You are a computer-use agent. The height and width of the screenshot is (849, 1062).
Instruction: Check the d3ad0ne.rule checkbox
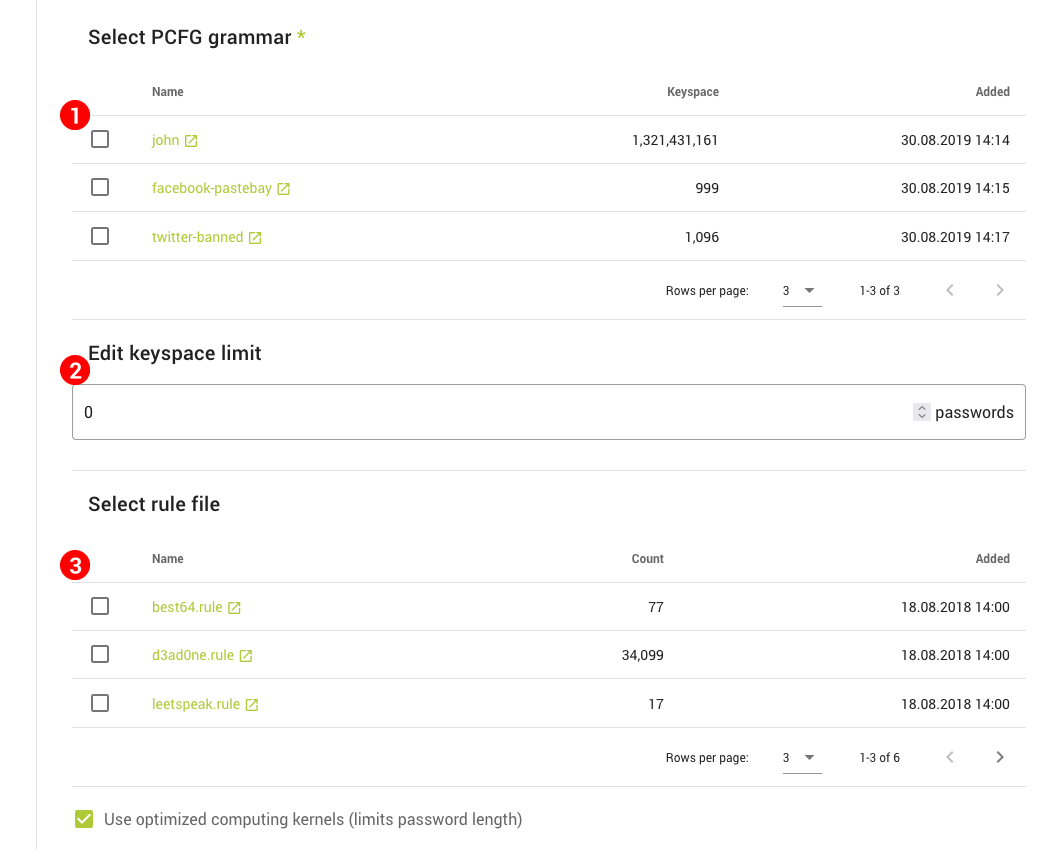point(100,655)
